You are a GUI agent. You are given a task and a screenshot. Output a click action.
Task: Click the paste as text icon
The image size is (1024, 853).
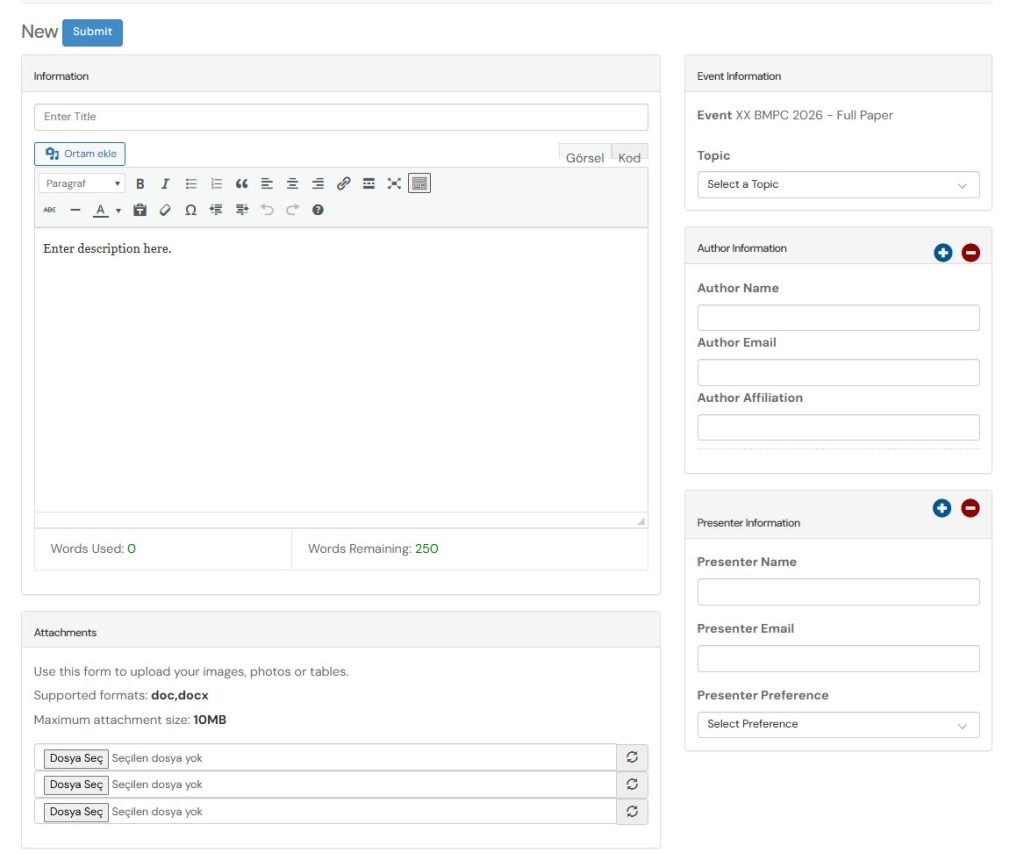[140, 210]
